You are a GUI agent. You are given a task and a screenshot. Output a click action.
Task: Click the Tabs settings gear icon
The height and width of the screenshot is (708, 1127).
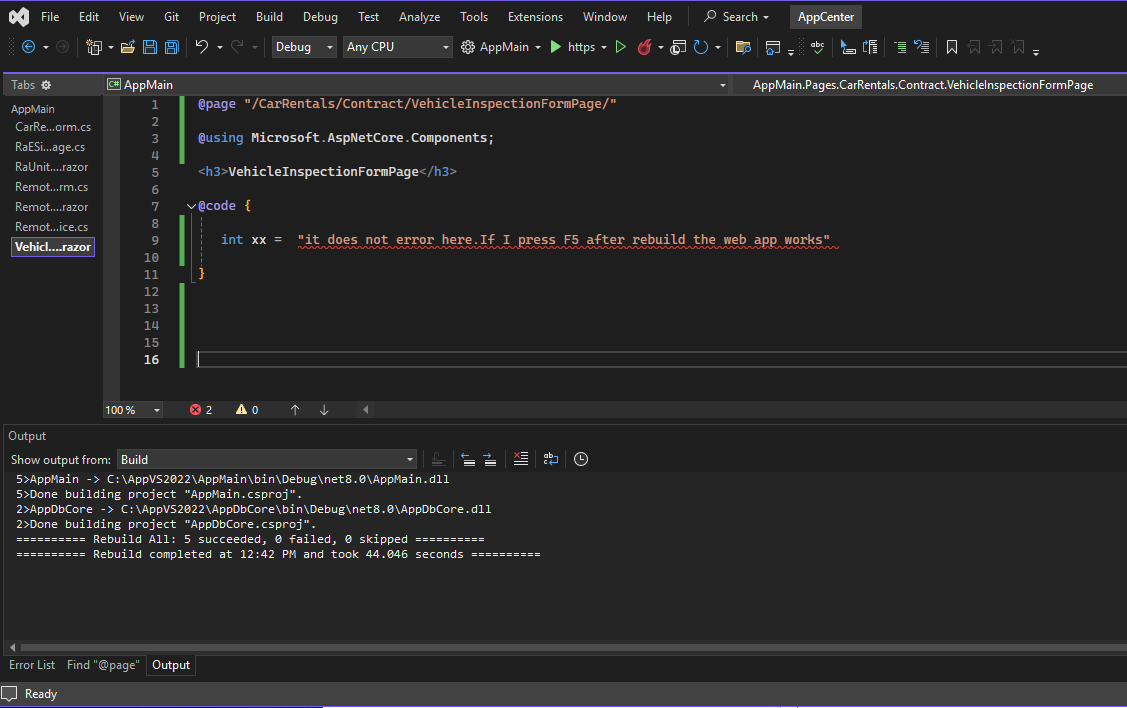click(x=46, y=85)
